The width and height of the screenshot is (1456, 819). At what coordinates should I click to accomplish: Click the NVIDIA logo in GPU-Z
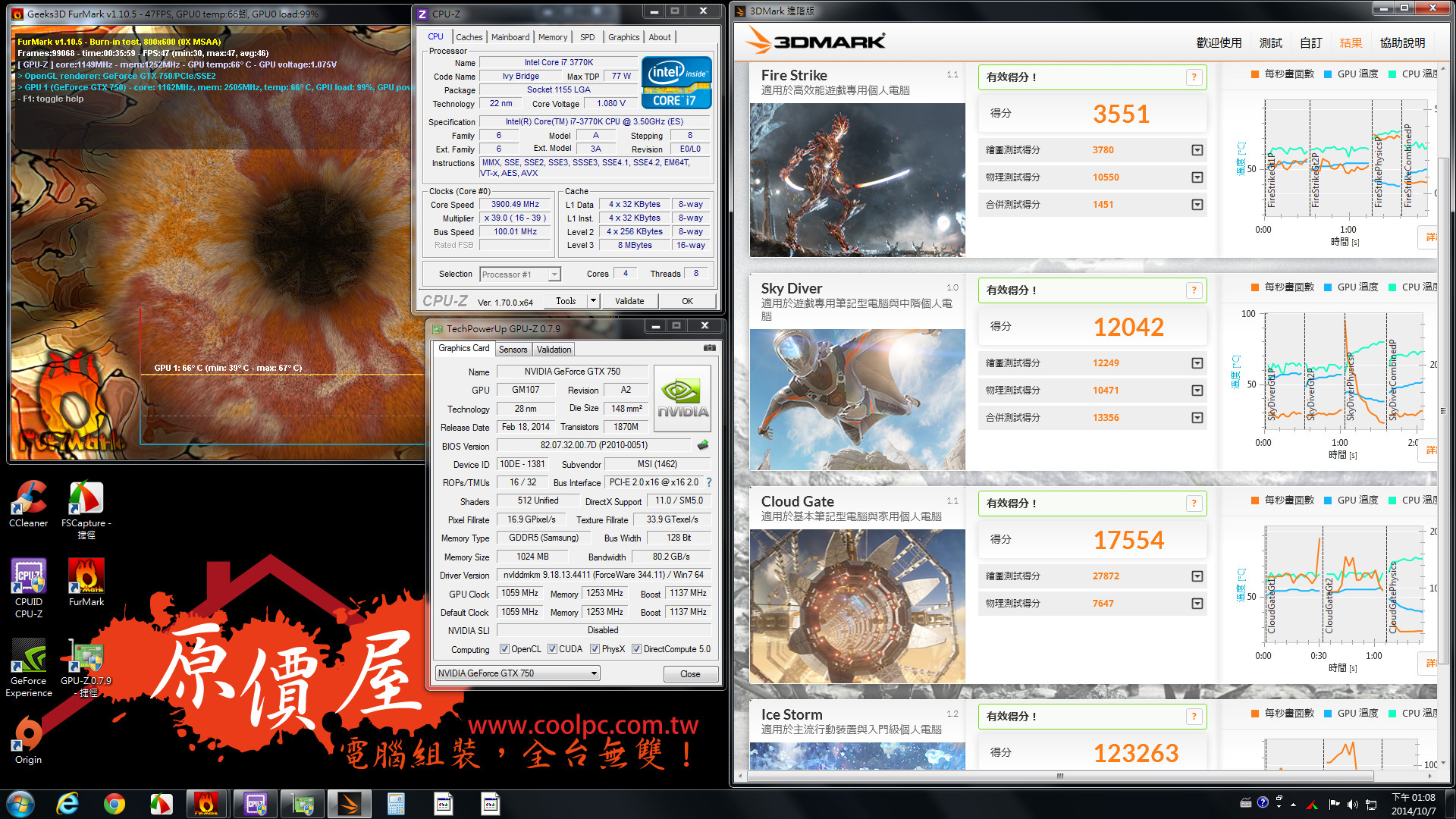682,398
